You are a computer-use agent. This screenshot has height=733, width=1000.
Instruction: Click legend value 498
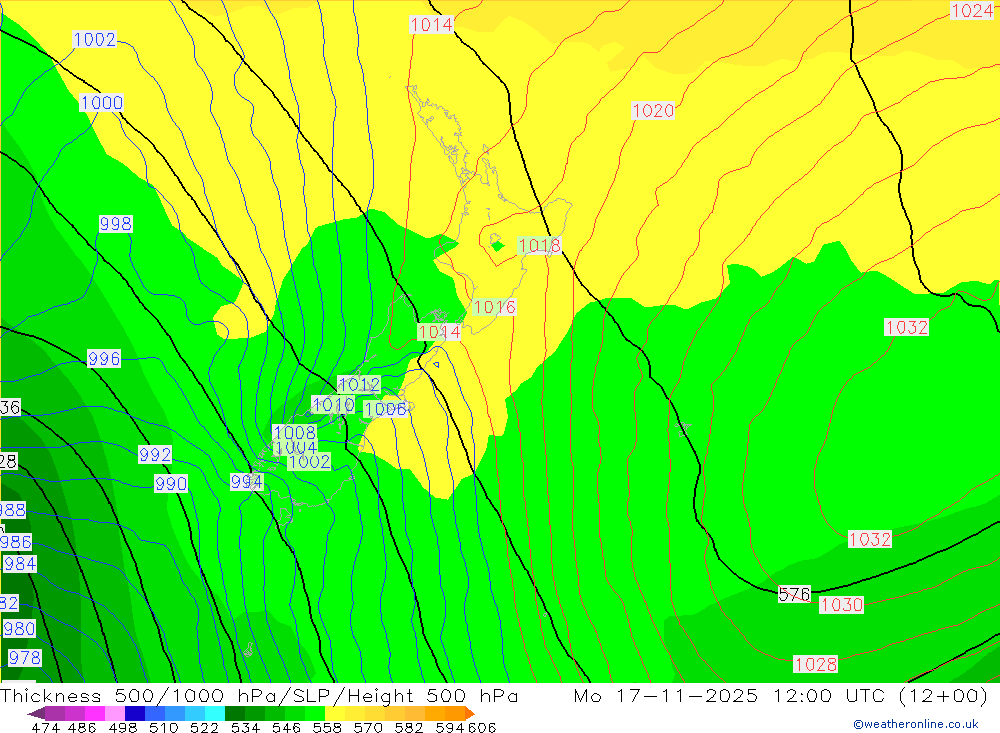pyautogui.click(x=122, y=728)
